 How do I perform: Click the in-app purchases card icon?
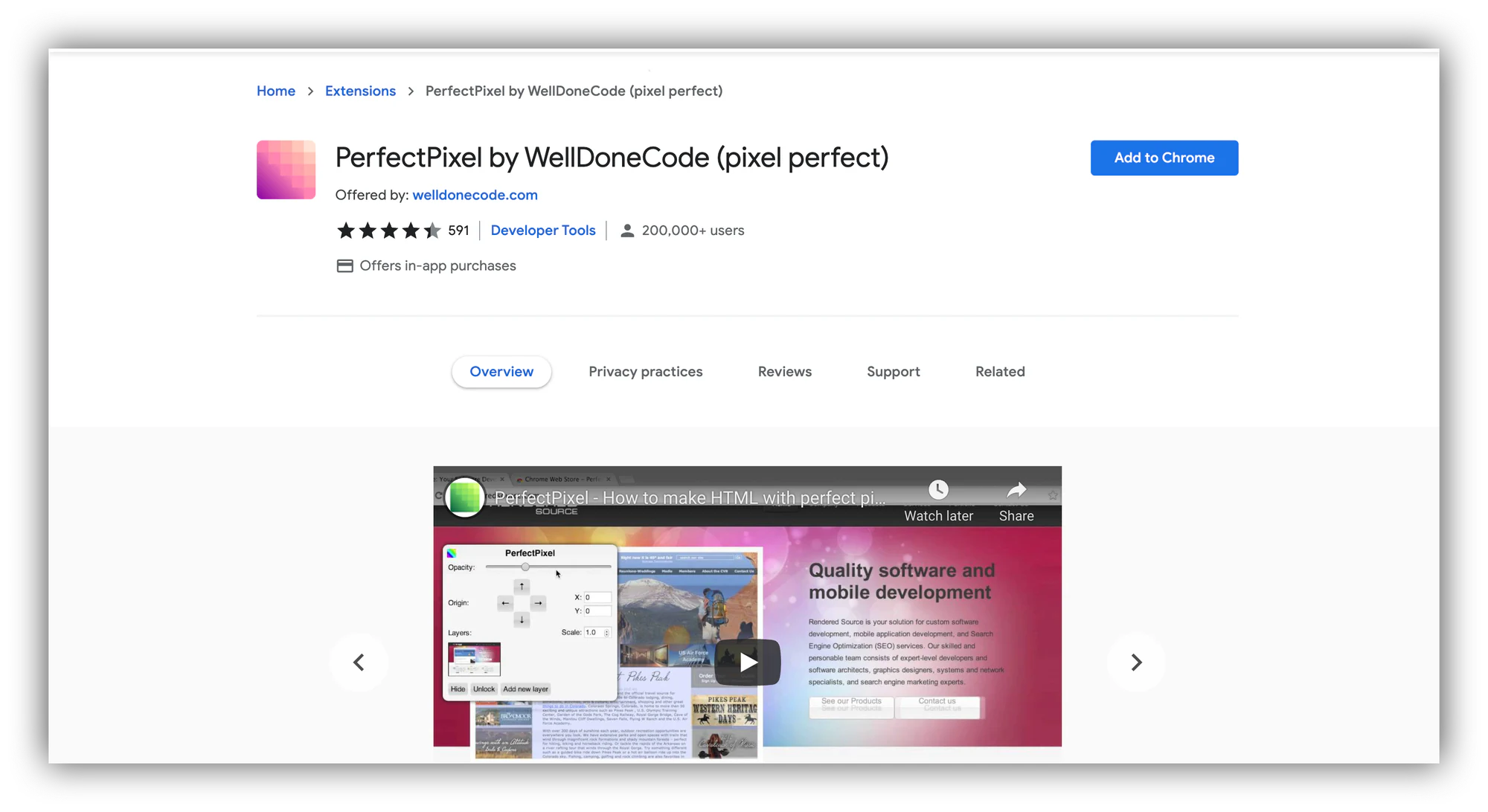pos(344,266)
